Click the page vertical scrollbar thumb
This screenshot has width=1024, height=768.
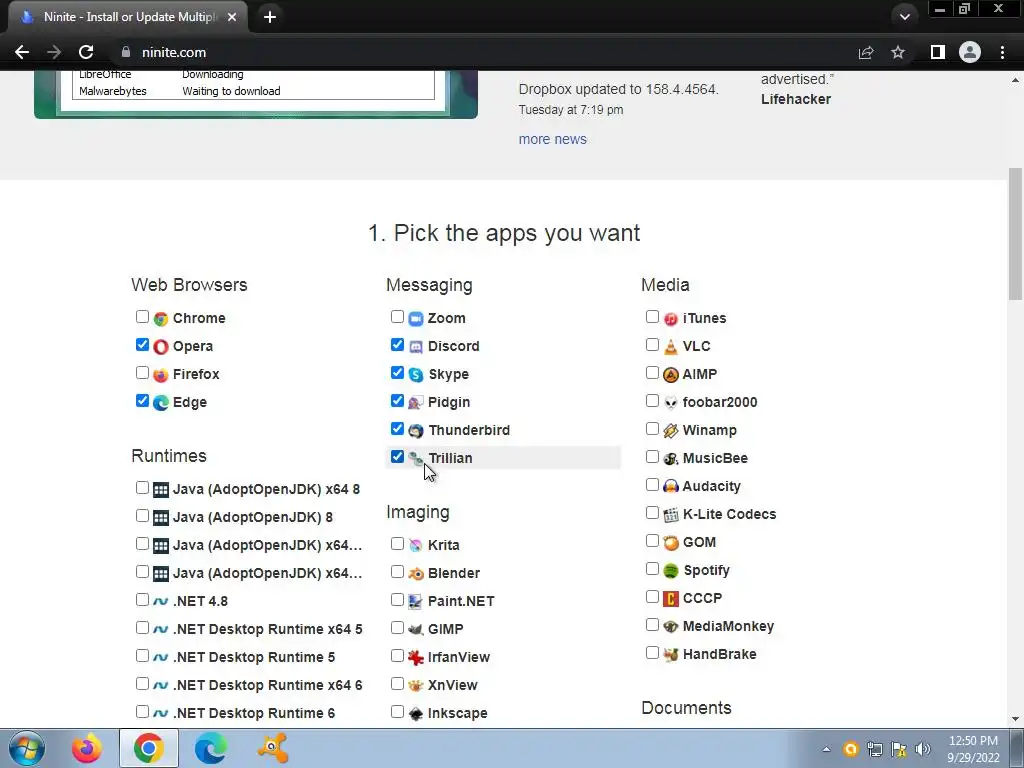click(x=1015, y=232)
